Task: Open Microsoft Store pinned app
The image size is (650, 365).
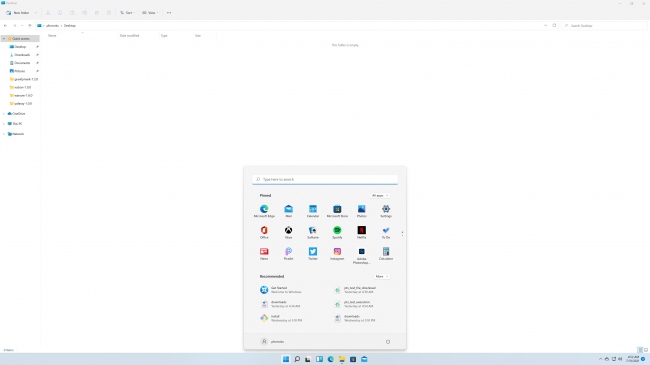Action: click(x=337, y=211)
